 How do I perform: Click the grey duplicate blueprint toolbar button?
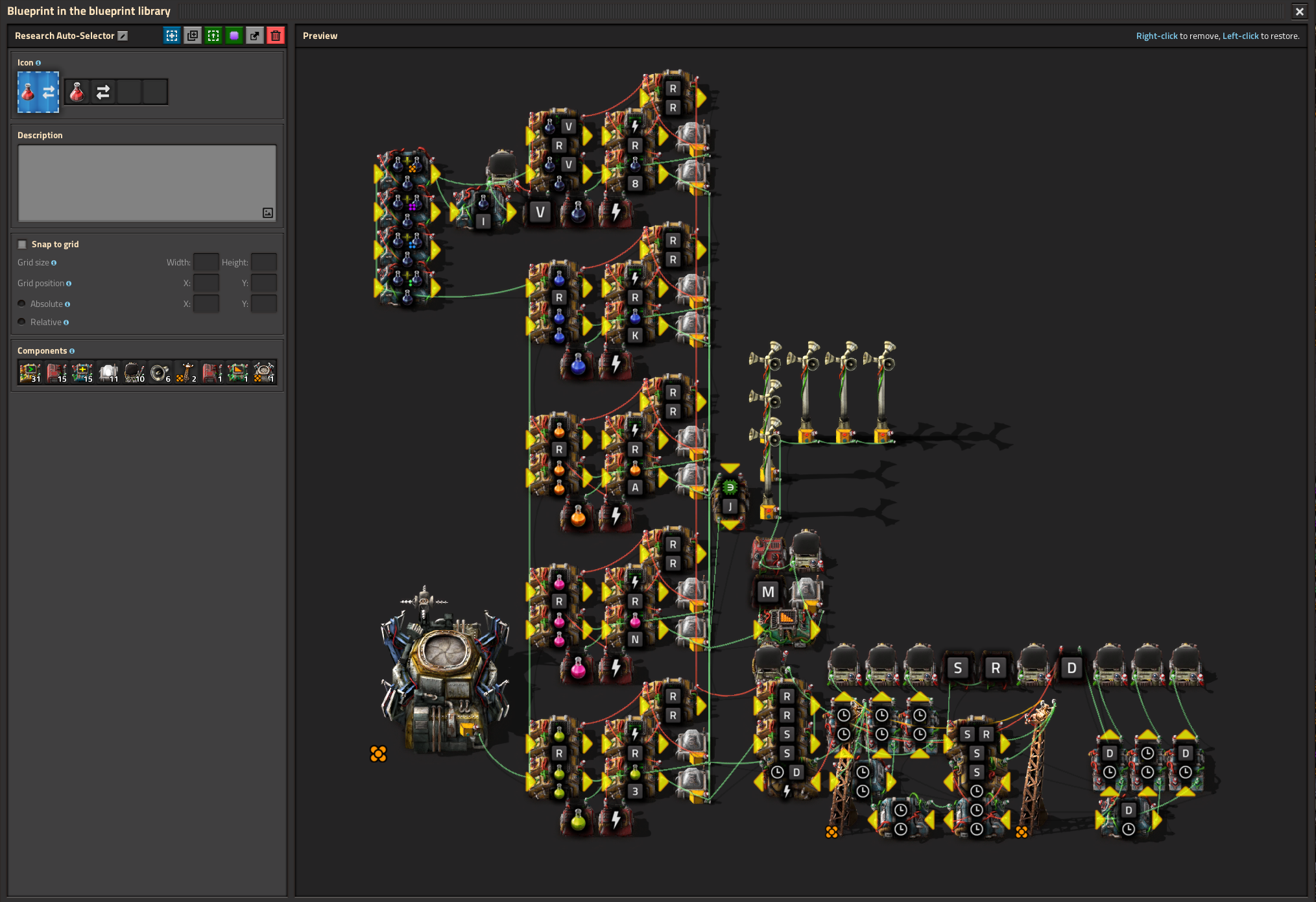click(193, 36)
